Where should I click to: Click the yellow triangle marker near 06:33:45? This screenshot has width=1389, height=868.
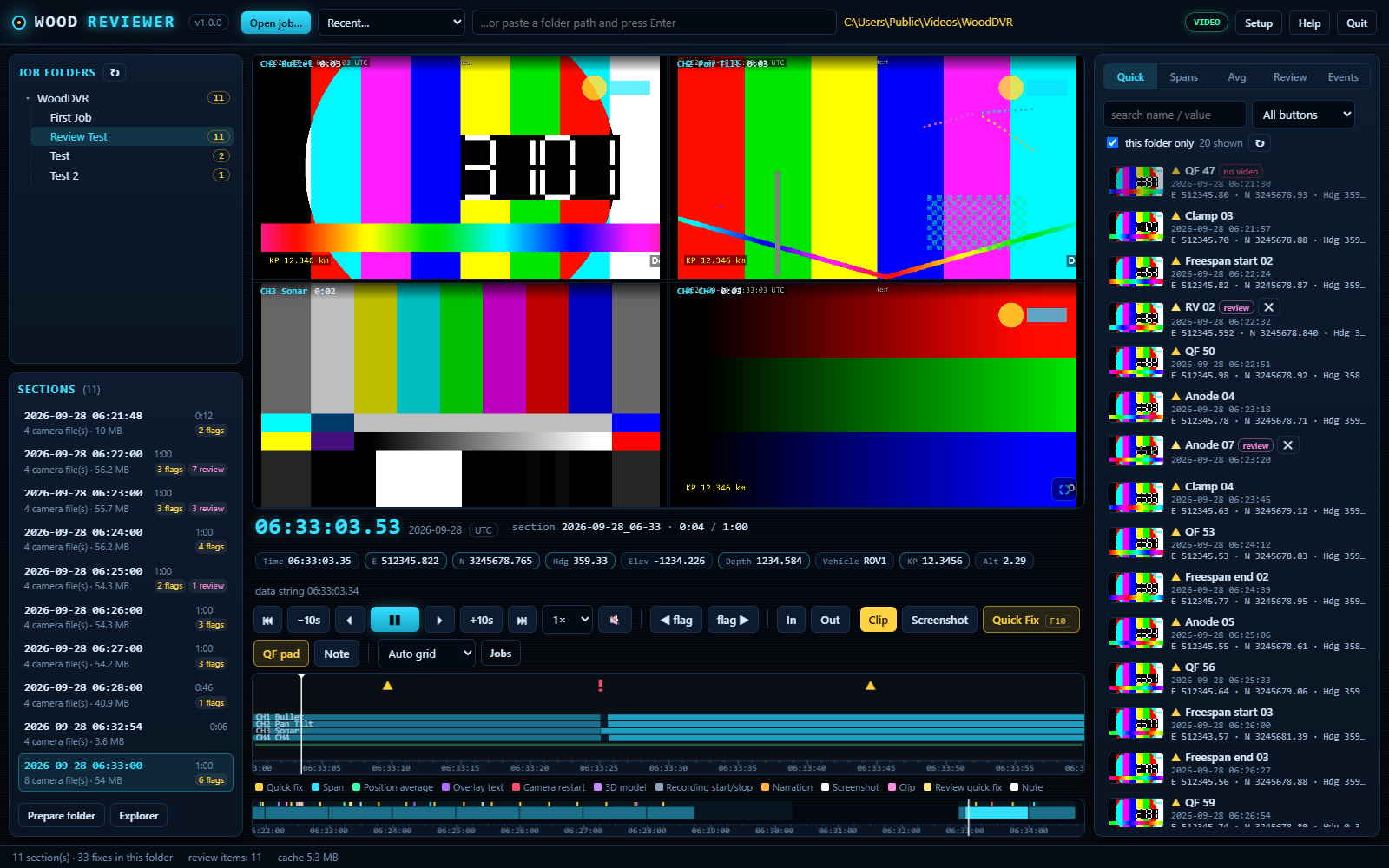[x=871, y=686]
